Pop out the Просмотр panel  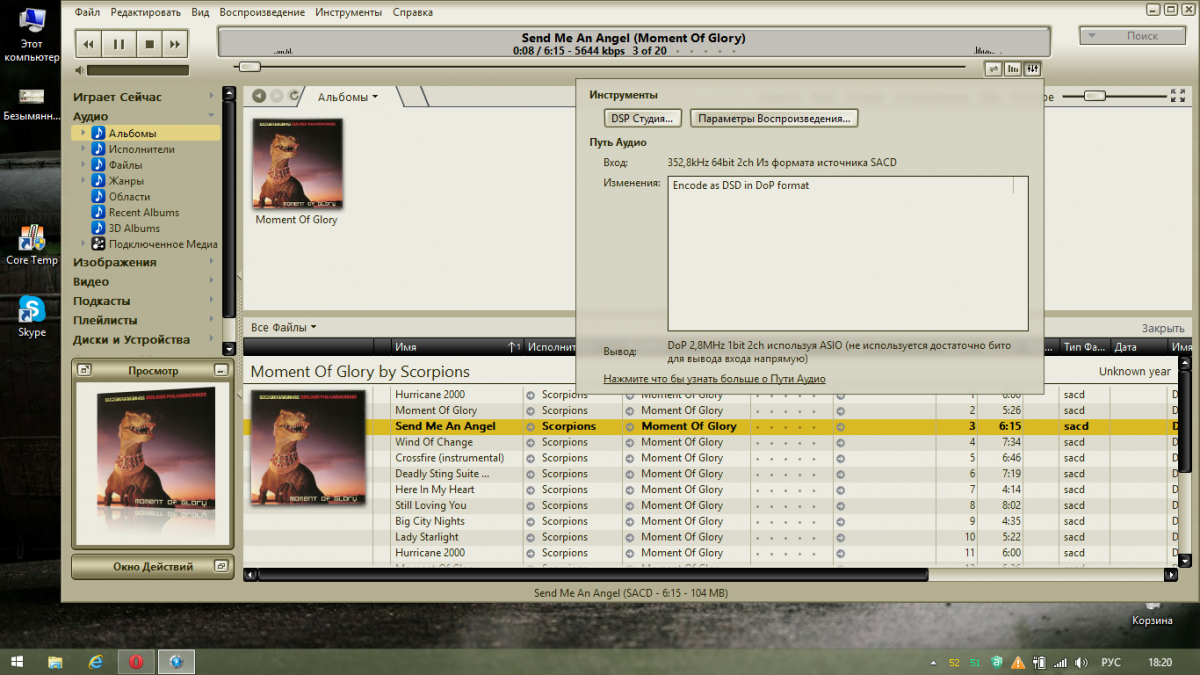point(85,371)
